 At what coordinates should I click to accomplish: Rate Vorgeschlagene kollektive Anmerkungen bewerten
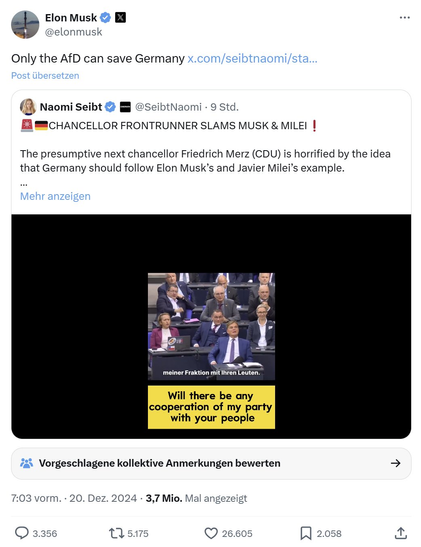coord(159,463)
